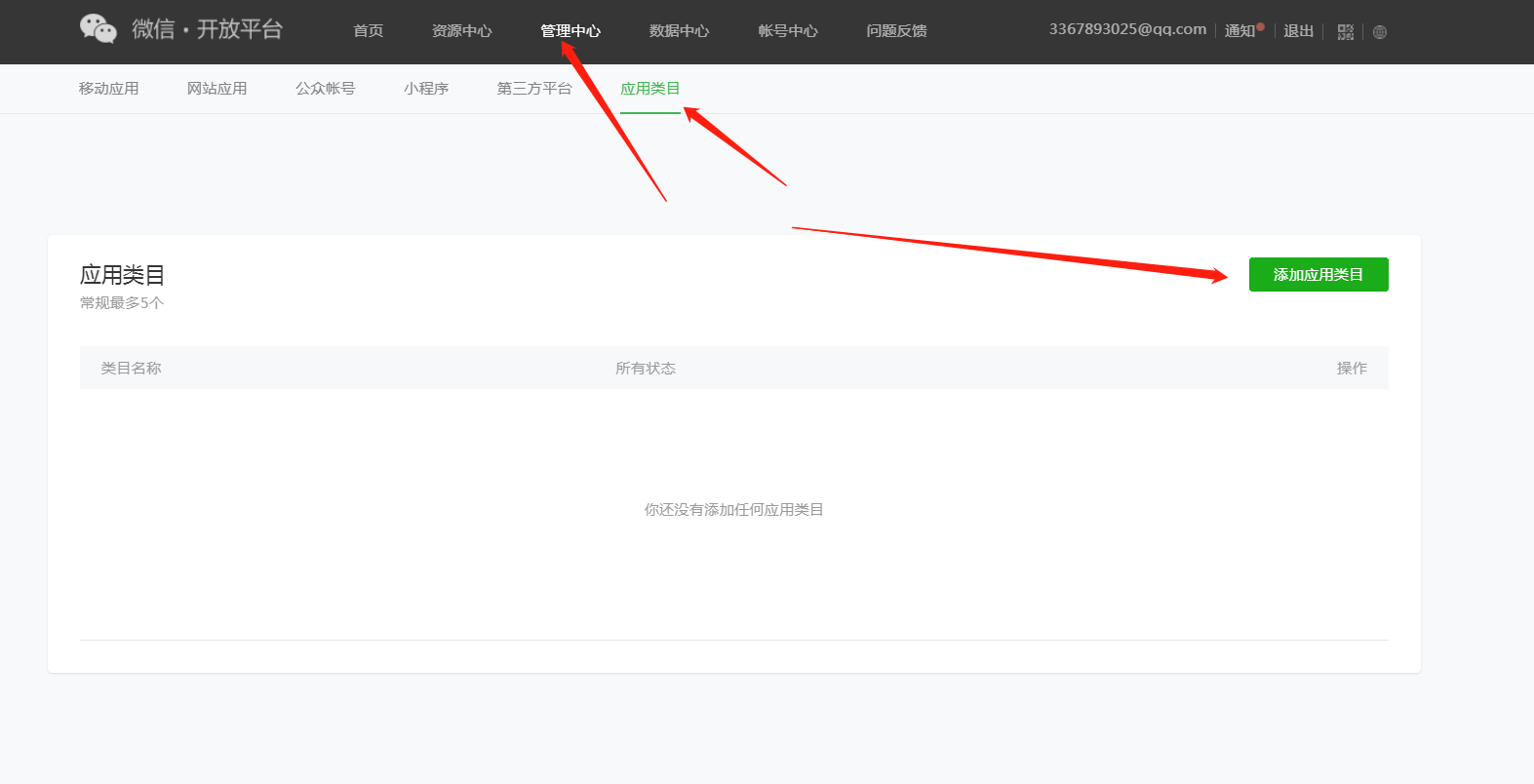
Task: Switch to the 网站应用 tab
Action: point(217,89)
